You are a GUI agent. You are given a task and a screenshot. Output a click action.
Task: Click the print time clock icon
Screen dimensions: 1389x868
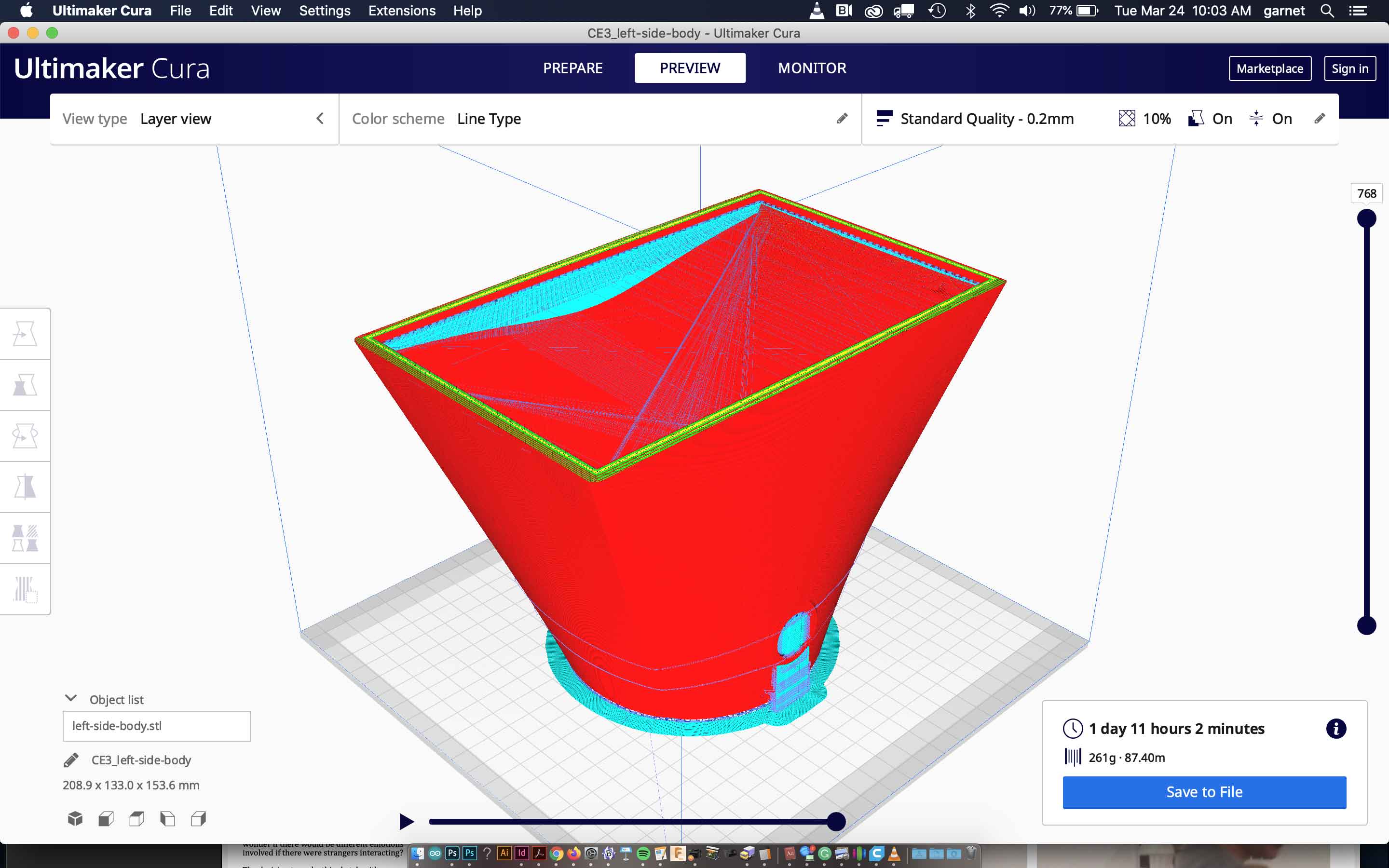1073,729
